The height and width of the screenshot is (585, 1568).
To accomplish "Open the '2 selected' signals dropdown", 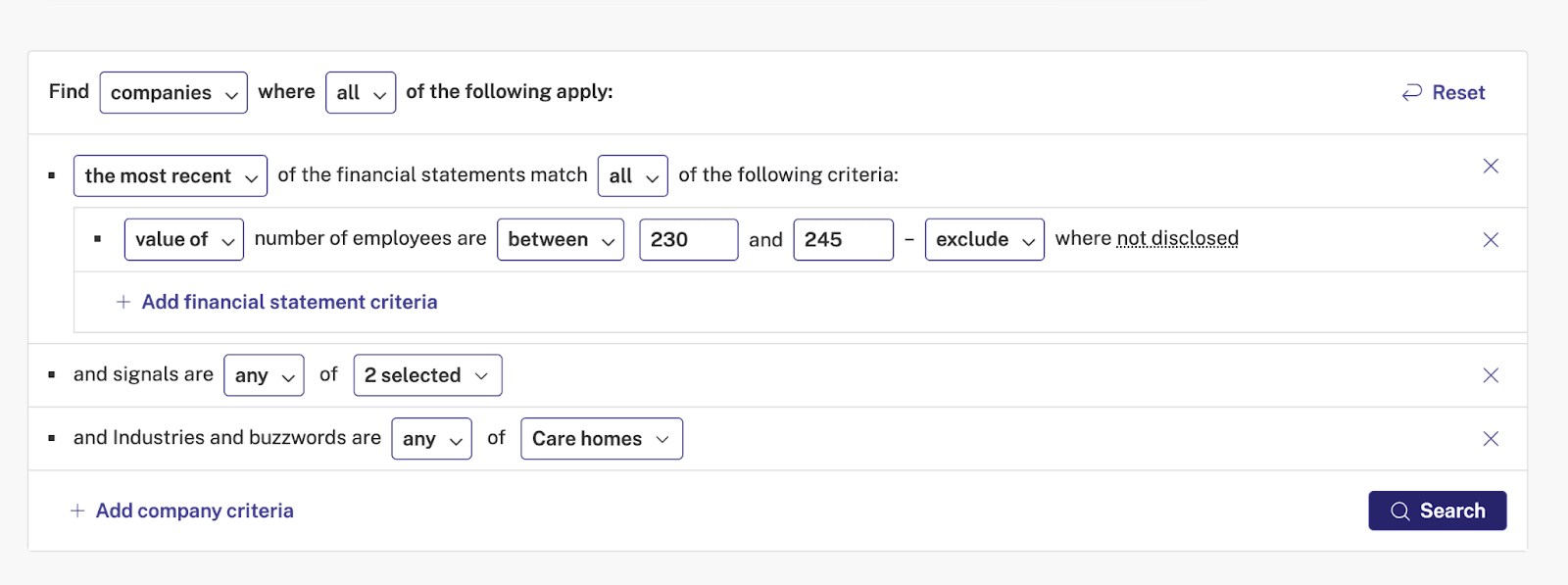I will (427, 375).
